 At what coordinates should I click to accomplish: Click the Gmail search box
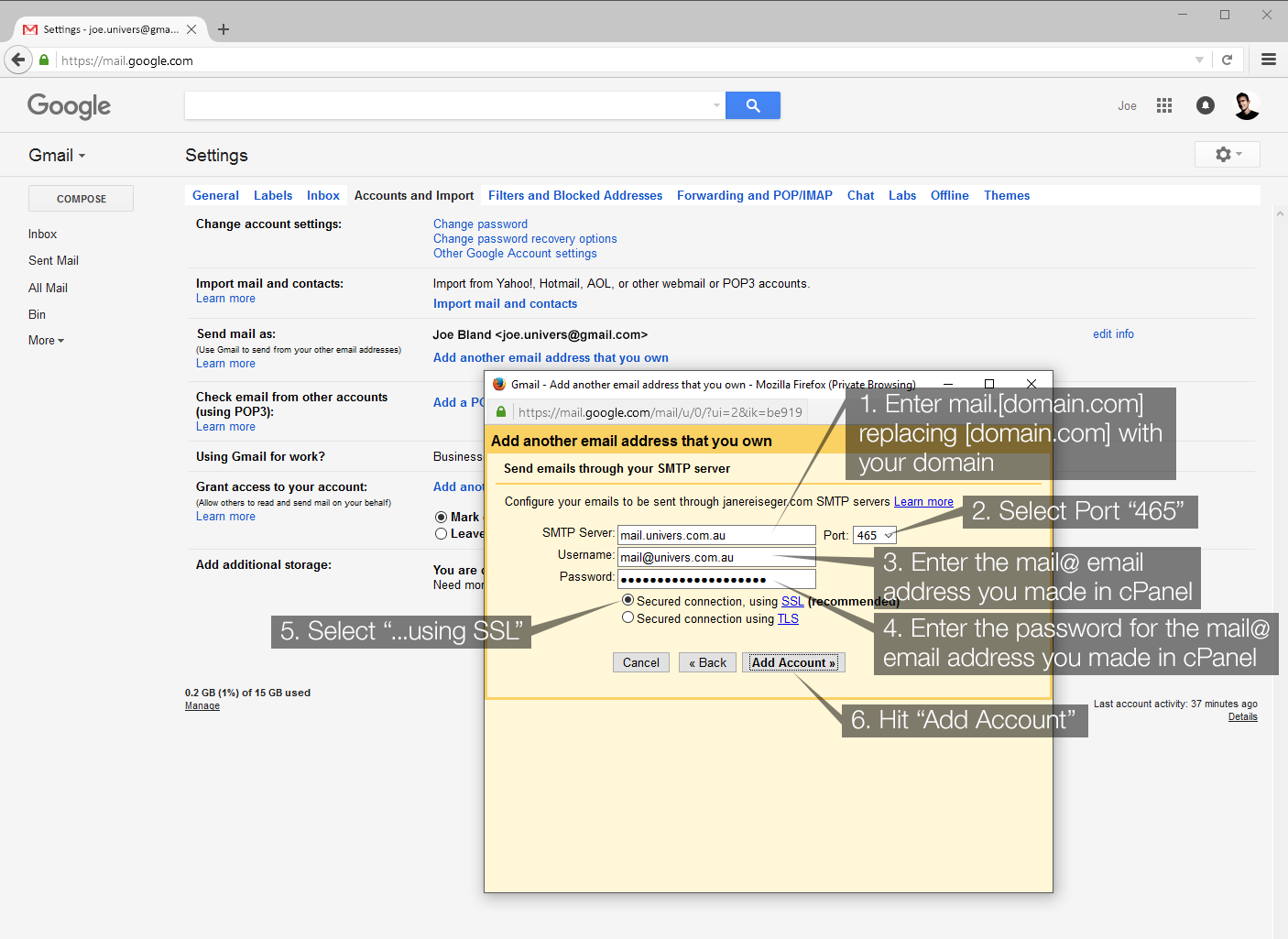448,105
